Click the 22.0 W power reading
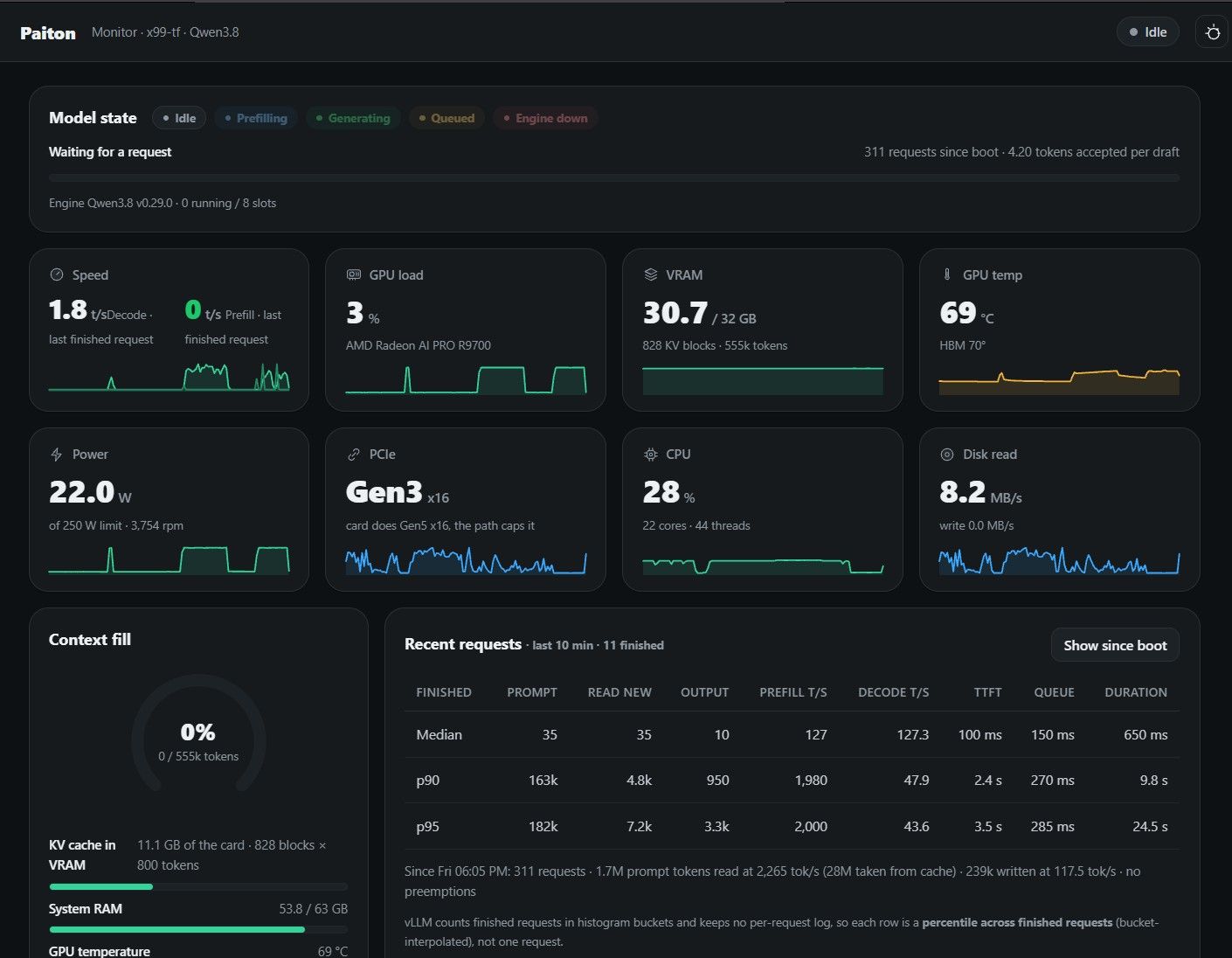This screenshot has width=1232, height=958. 90,492
